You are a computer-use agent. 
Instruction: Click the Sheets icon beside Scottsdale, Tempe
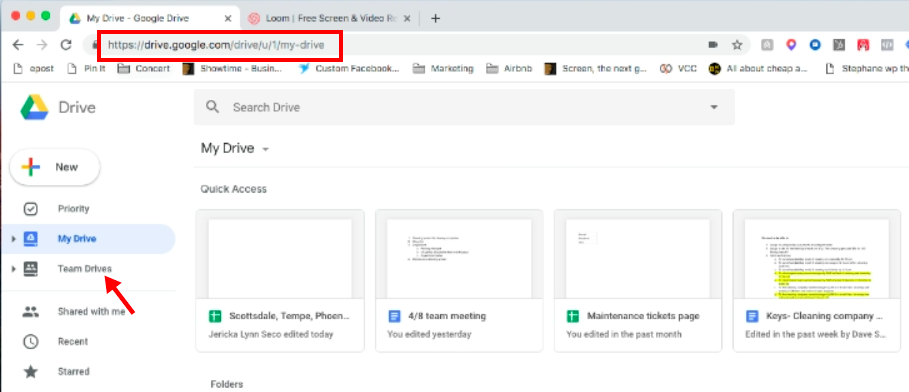tap(215, 317)
